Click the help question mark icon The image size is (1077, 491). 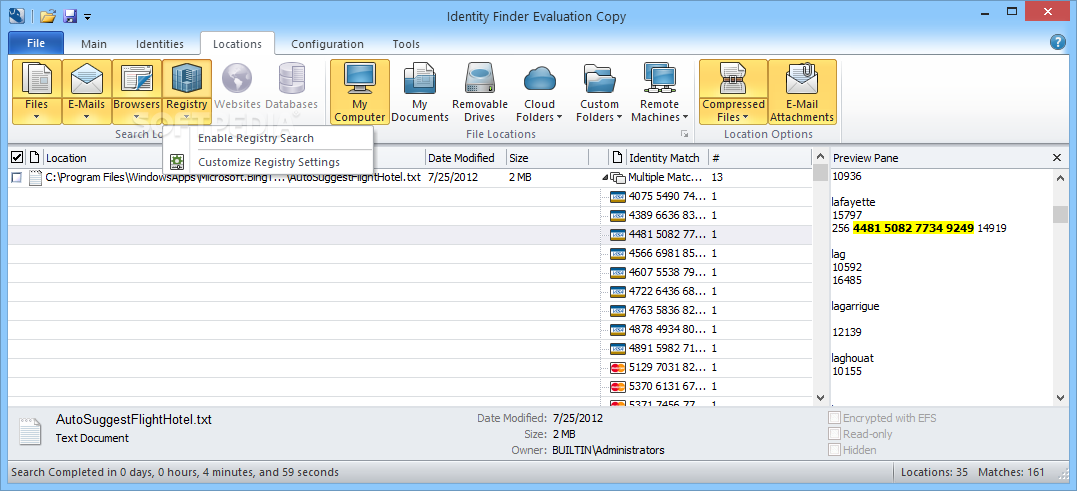[x=1058, y=43]
